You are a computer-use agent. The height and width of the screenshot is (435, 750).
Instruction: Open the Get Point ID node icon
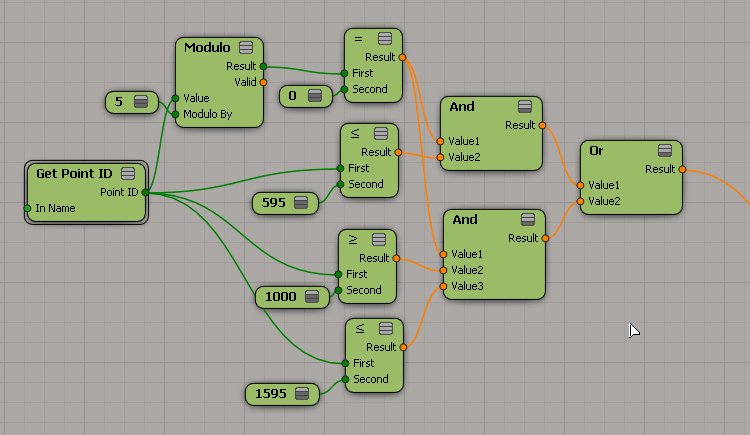coord(128,173)
